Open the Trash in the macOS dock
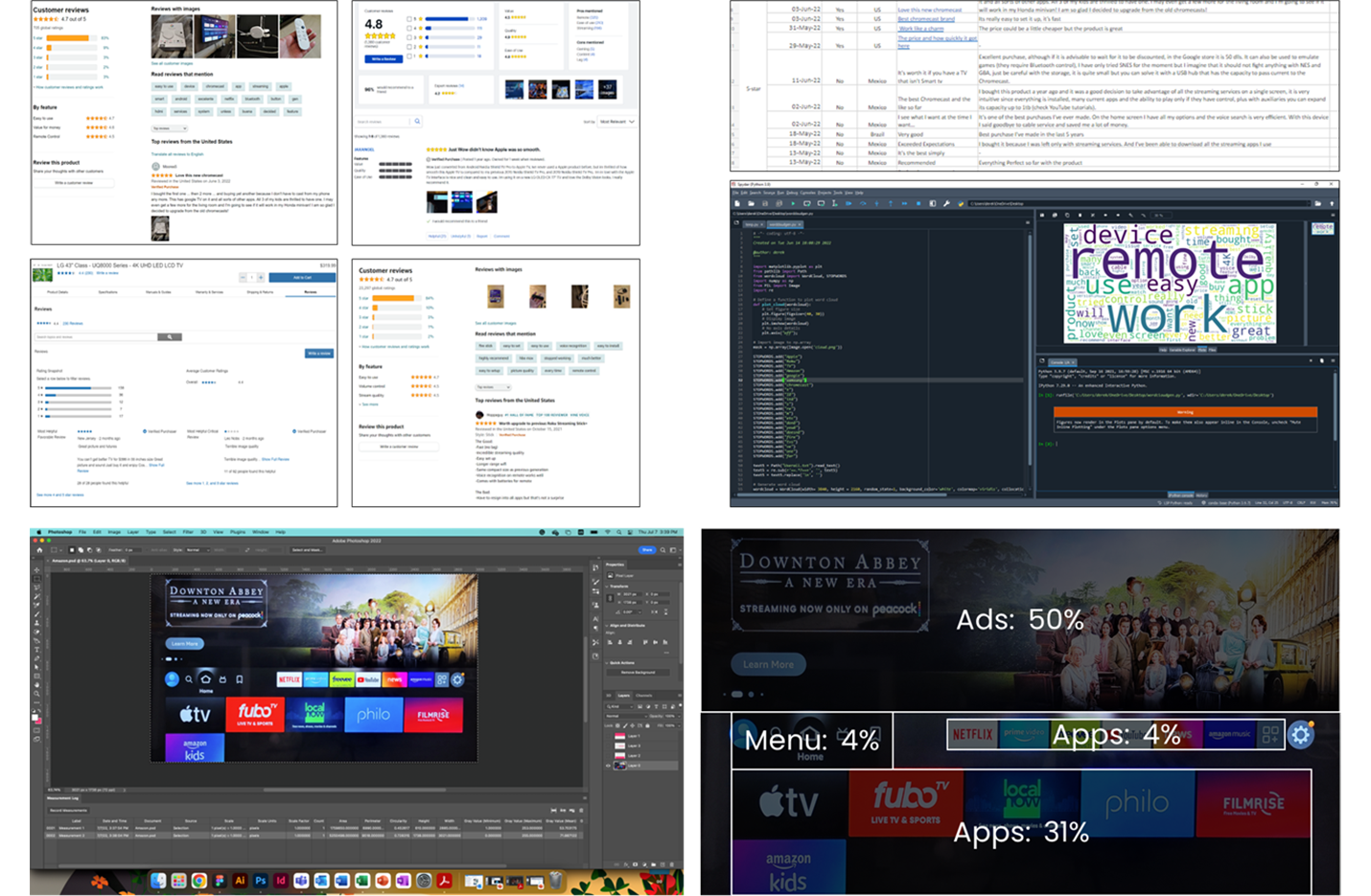Screen dimensions: 1371x896 [556, 881]
